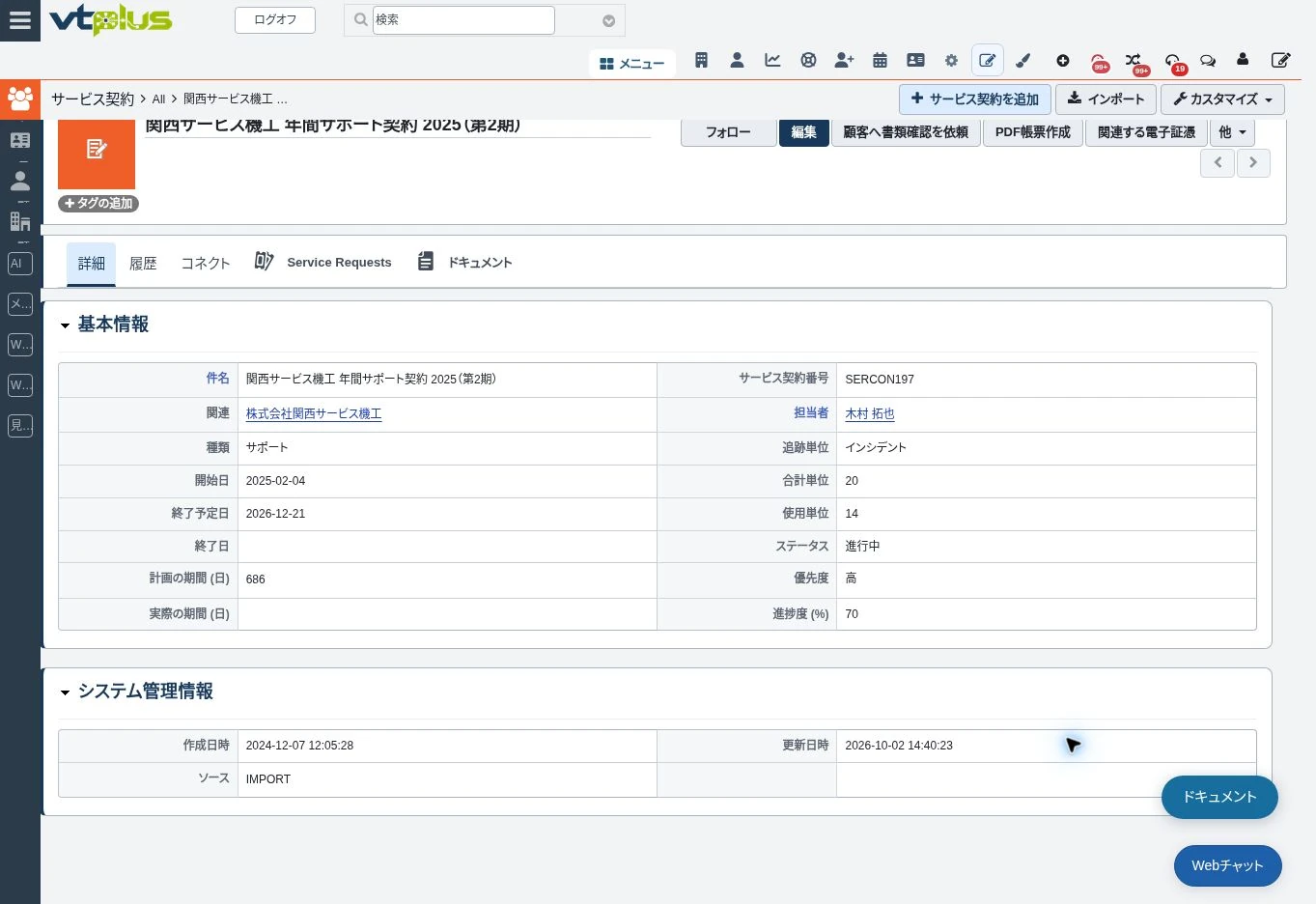1316x904 pixels.
Task: Open the lifebuoy support icon
Action: tap(808, 61)
